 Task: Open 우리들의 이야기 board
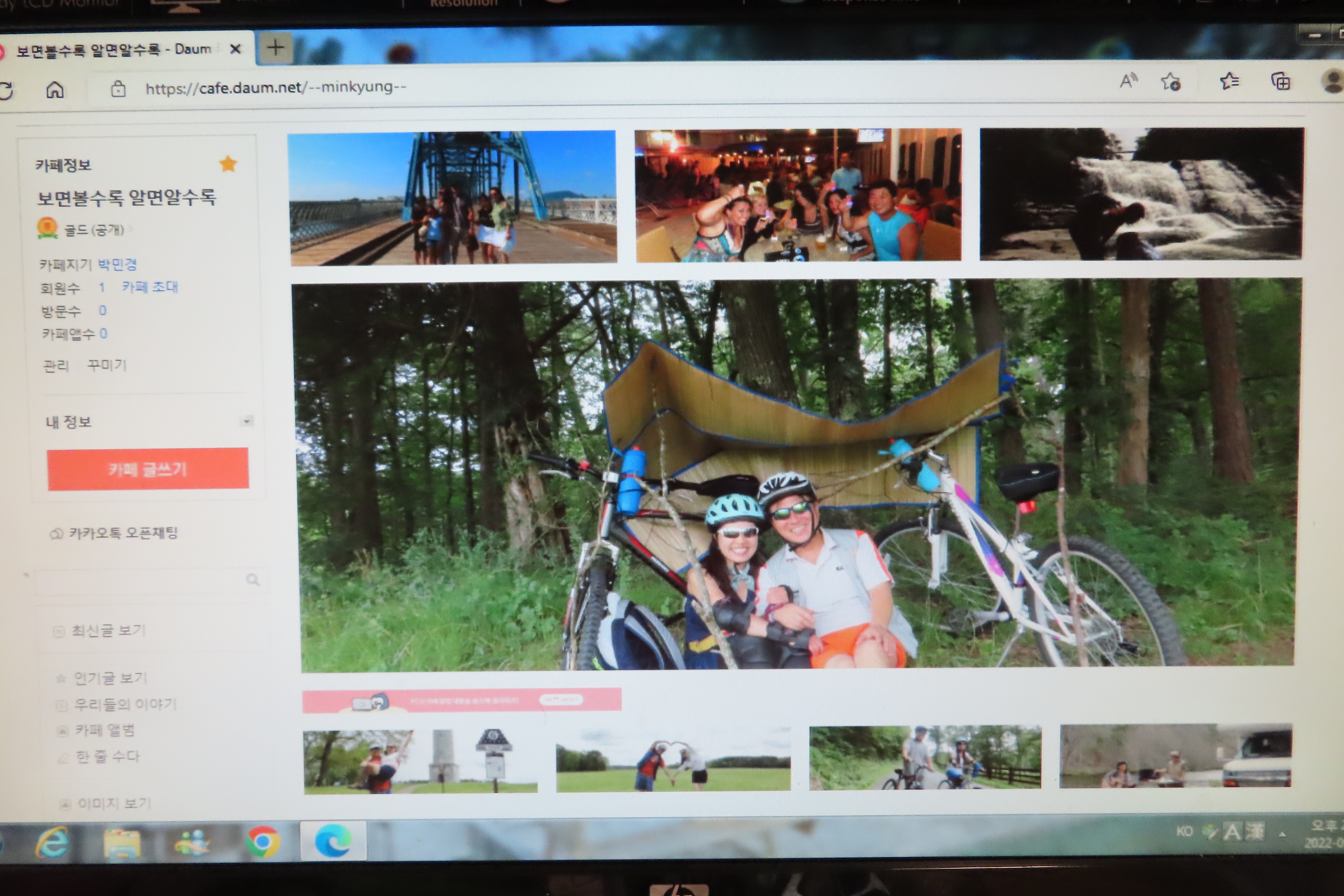(126, 704)
